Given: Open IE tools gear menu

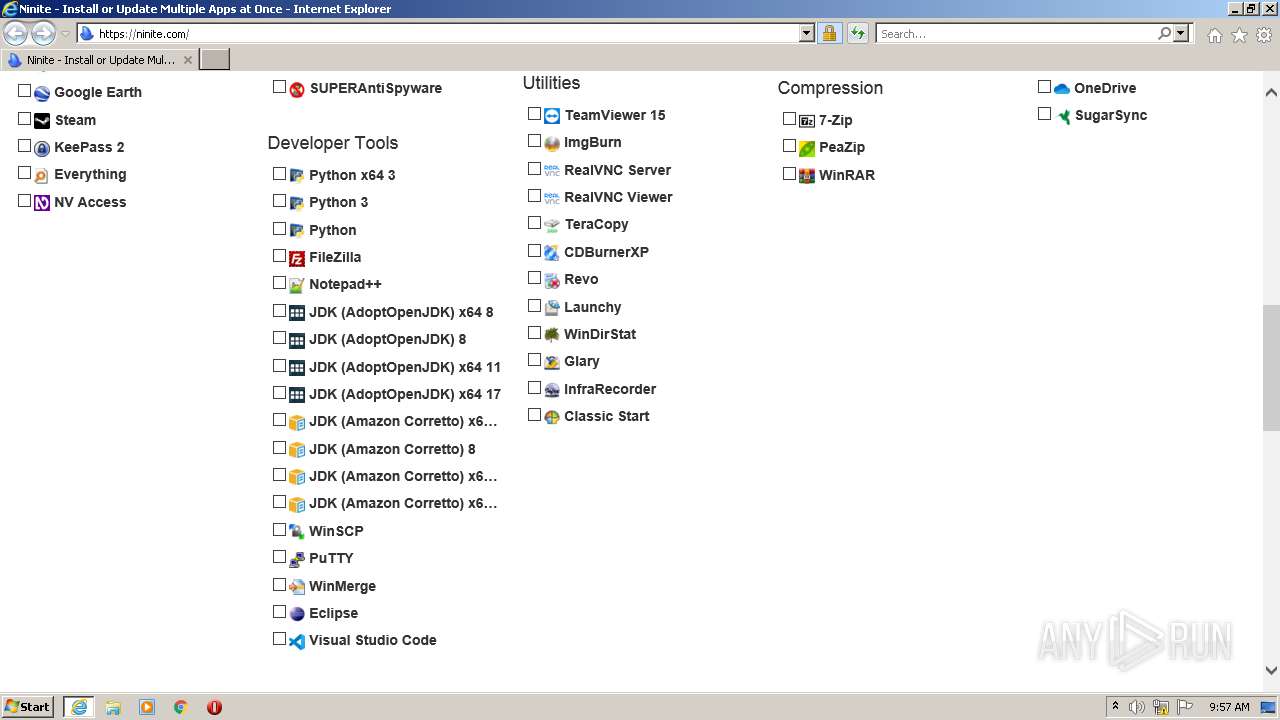Looking at the screenshot, I should (x=1264, y=35).
